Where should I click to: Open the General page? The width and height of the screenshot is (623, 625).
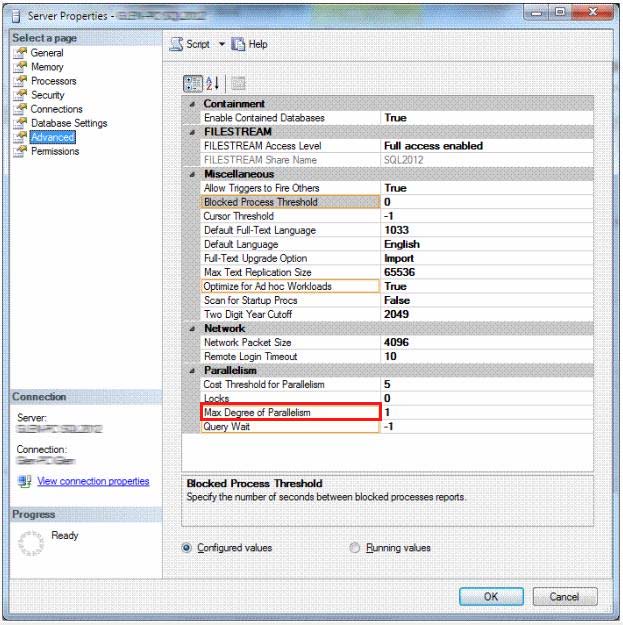(x=47, y=53)
